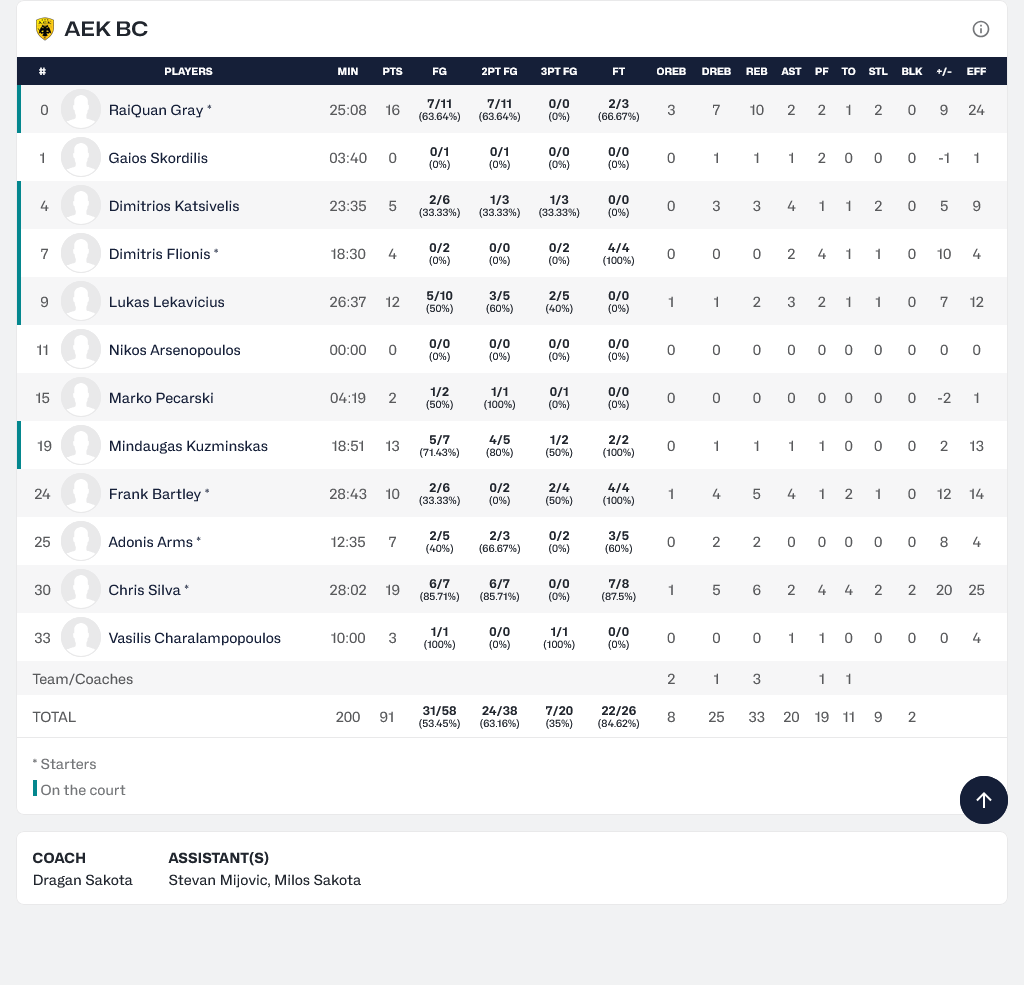
Task: Click the AEK BC team logo
Action: 45,29
